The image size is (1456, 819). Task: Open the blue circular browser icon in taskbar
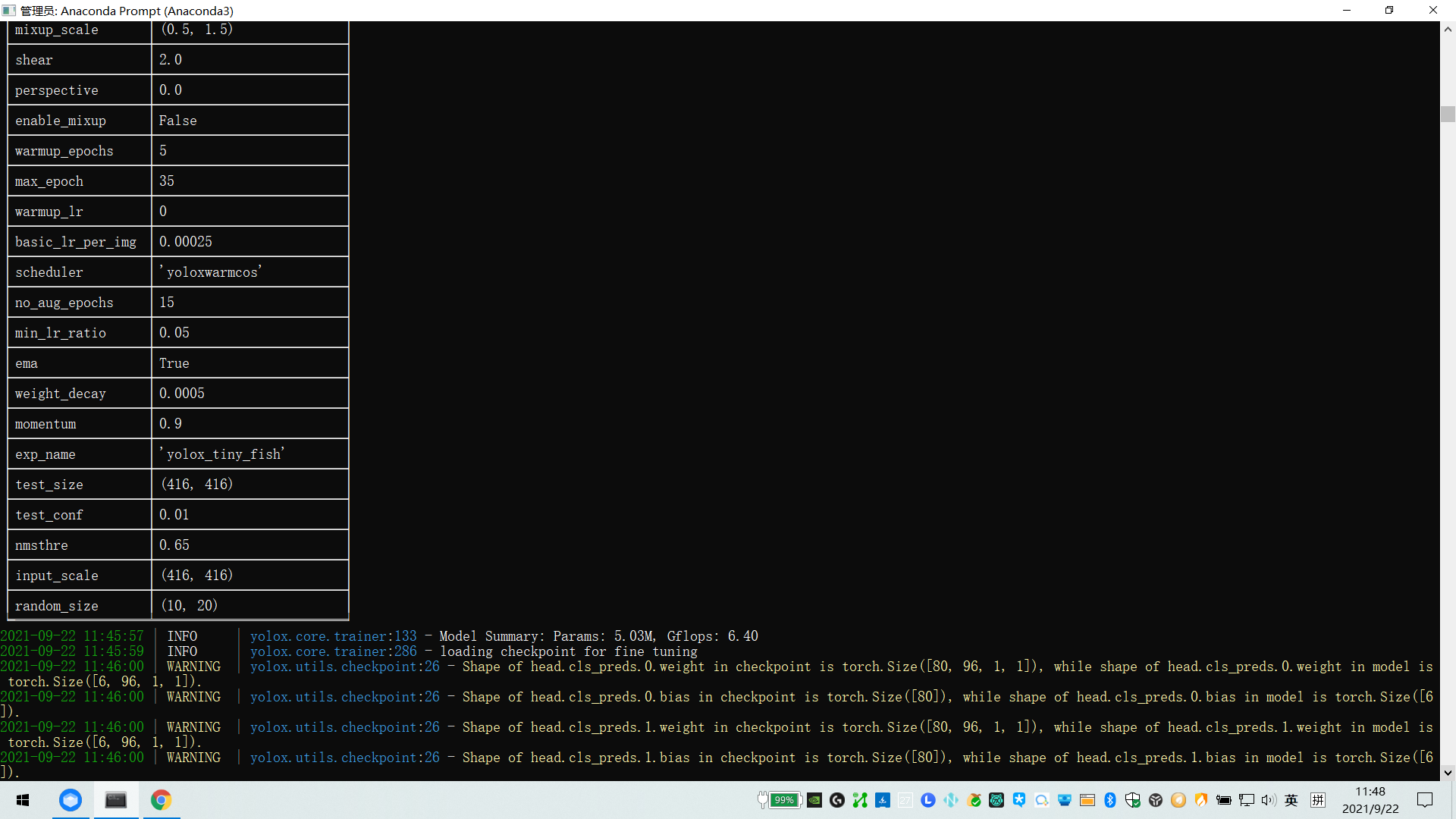pos(71,800)
